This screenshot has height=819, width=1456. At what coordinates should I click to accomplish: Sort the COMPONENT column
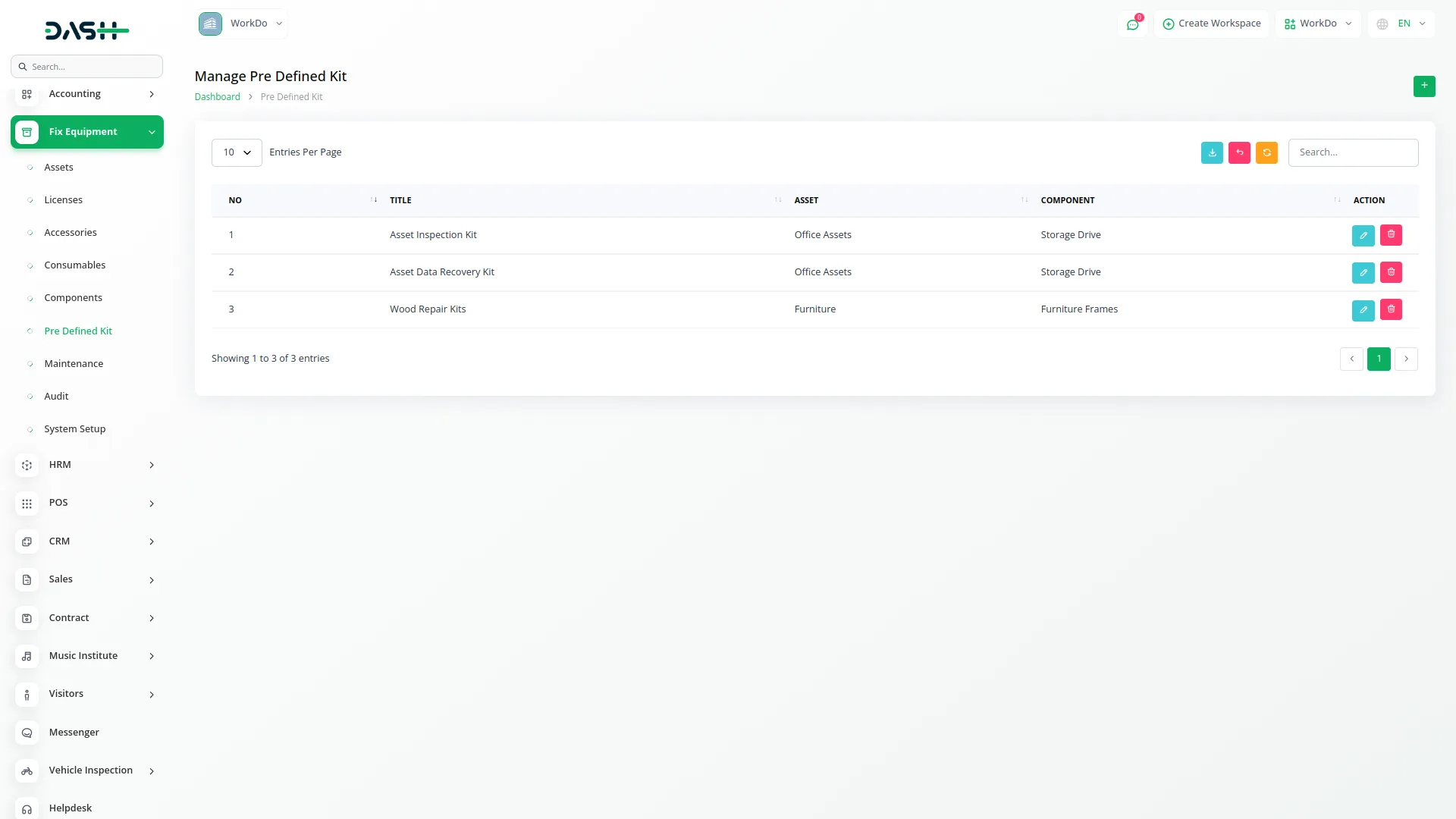coord(1335,199)
